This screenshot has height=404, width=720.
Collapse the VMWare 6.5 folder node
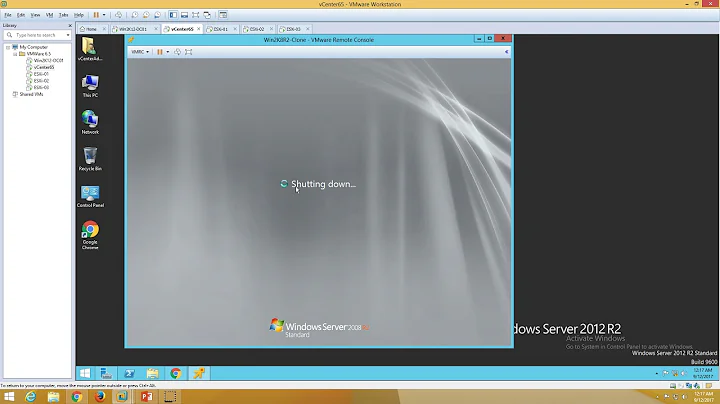click(15, 54)
